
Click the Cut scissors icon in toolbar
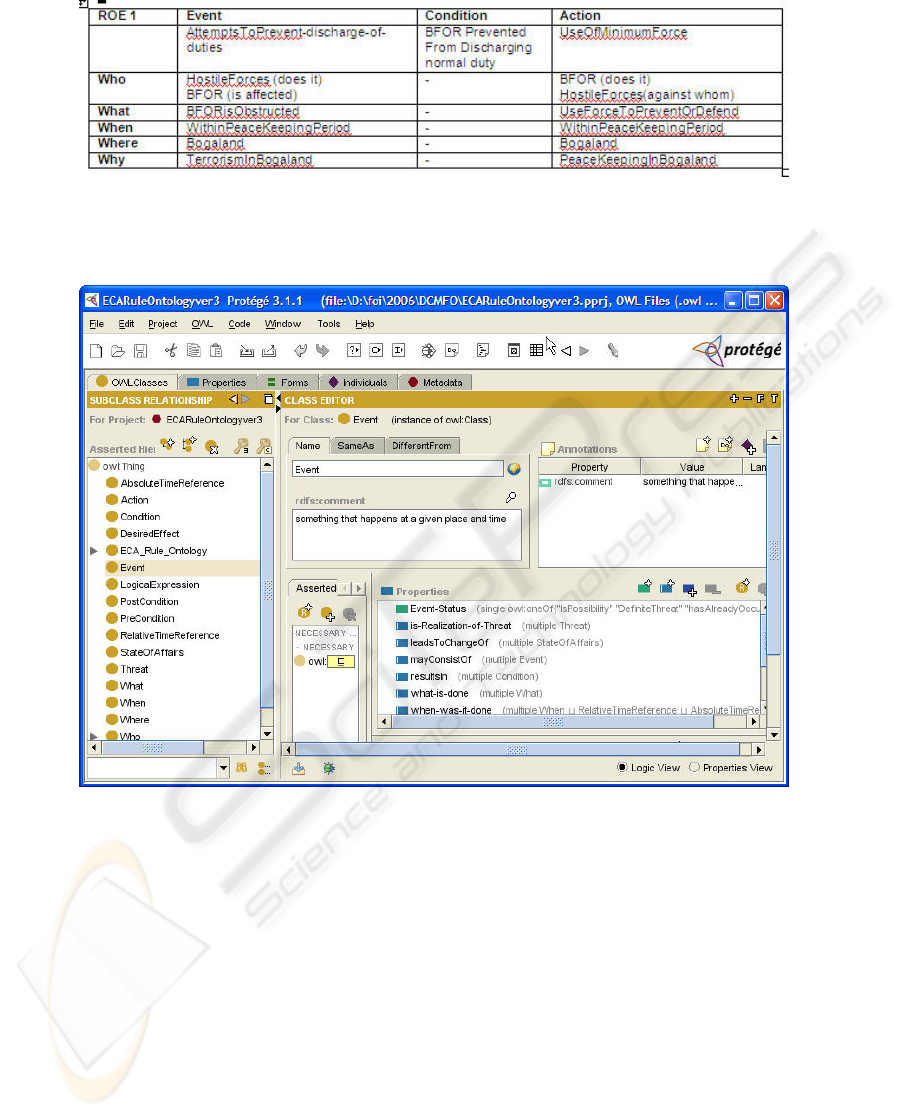tap(171, 351)
